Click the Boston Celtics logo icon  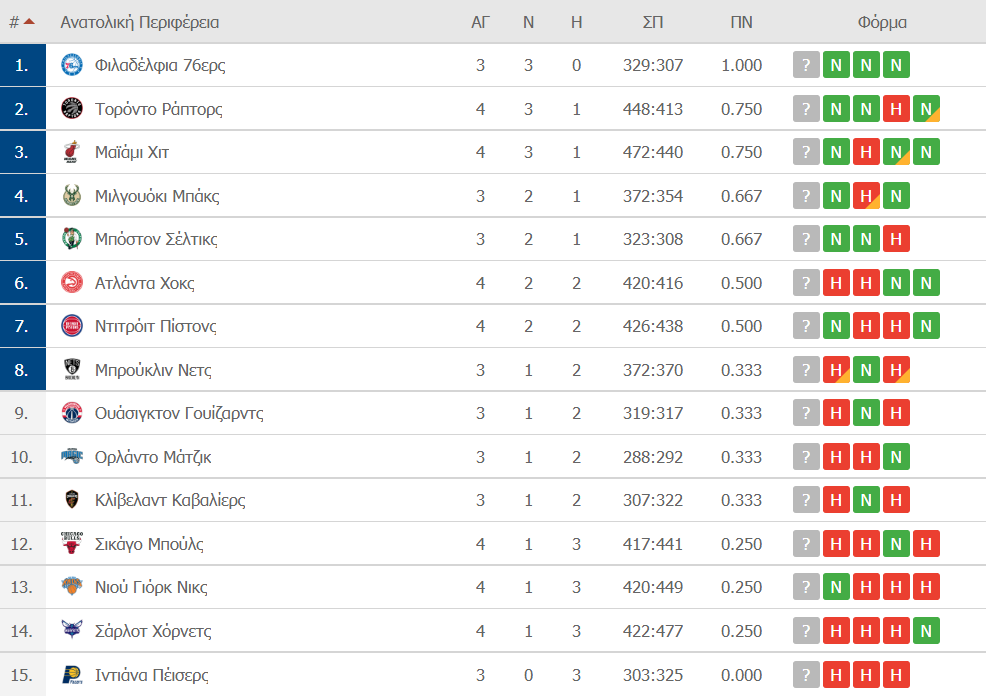pos(72,239)
